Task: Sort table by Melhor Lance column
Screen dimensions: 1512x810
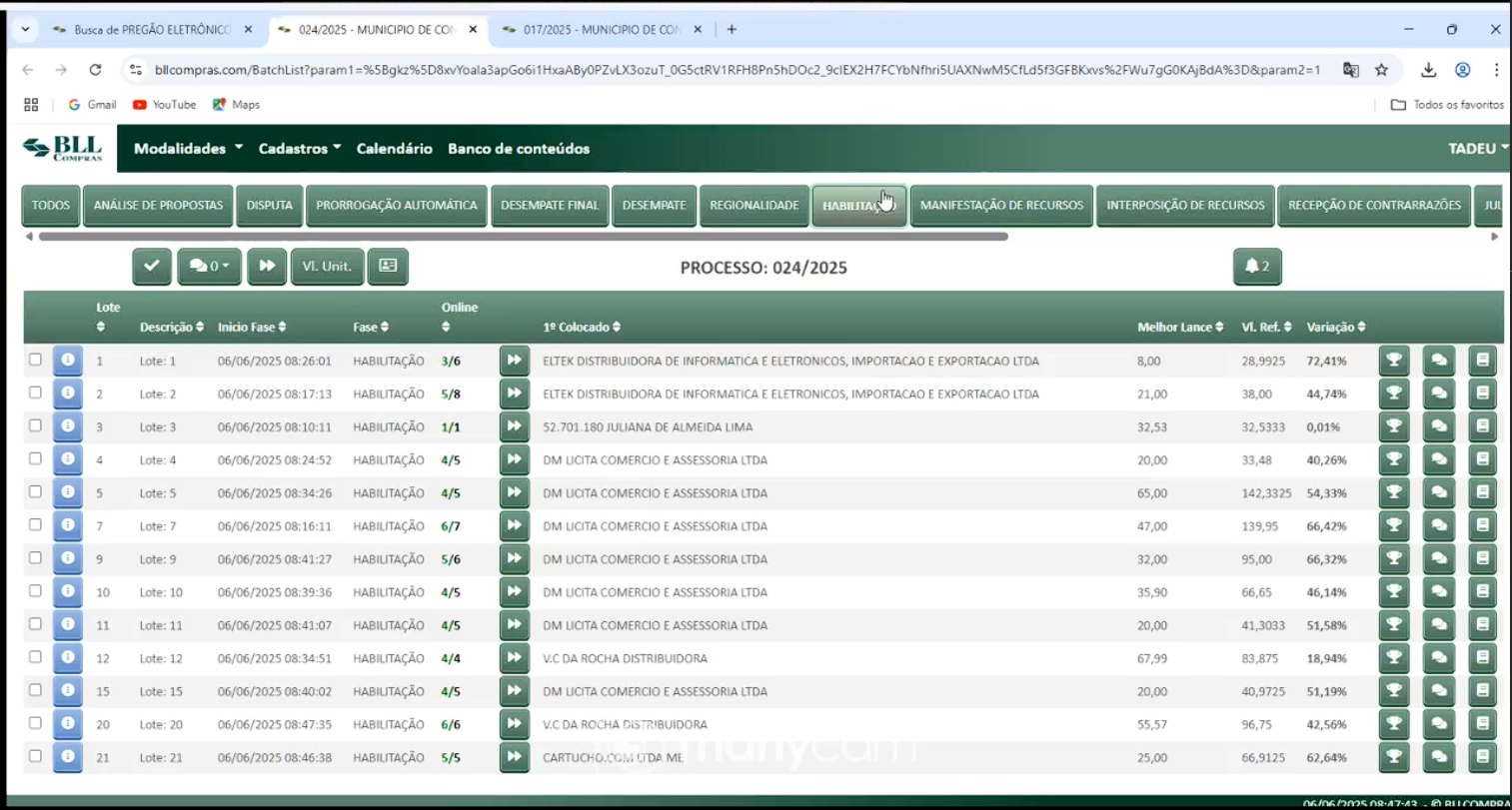Action: point(1180,327)
